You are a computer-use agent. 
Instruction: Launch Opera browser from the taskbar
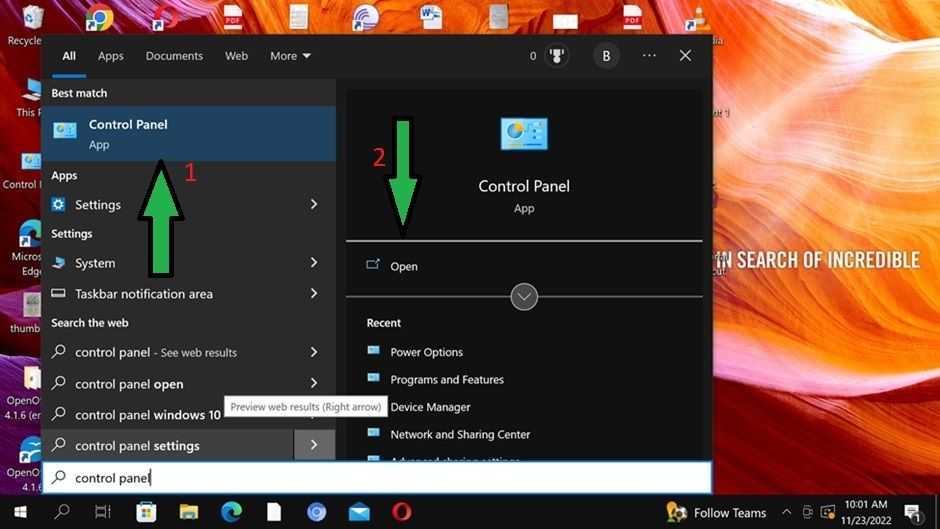(x=402, y=512)
